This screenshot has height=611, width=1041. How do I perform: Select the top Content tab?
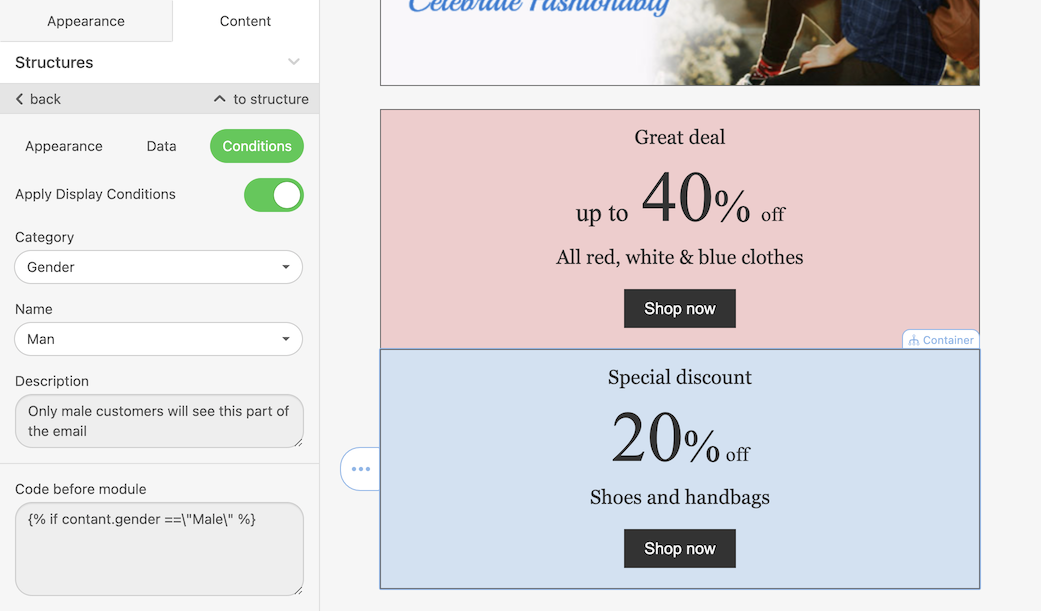(245, 21)
